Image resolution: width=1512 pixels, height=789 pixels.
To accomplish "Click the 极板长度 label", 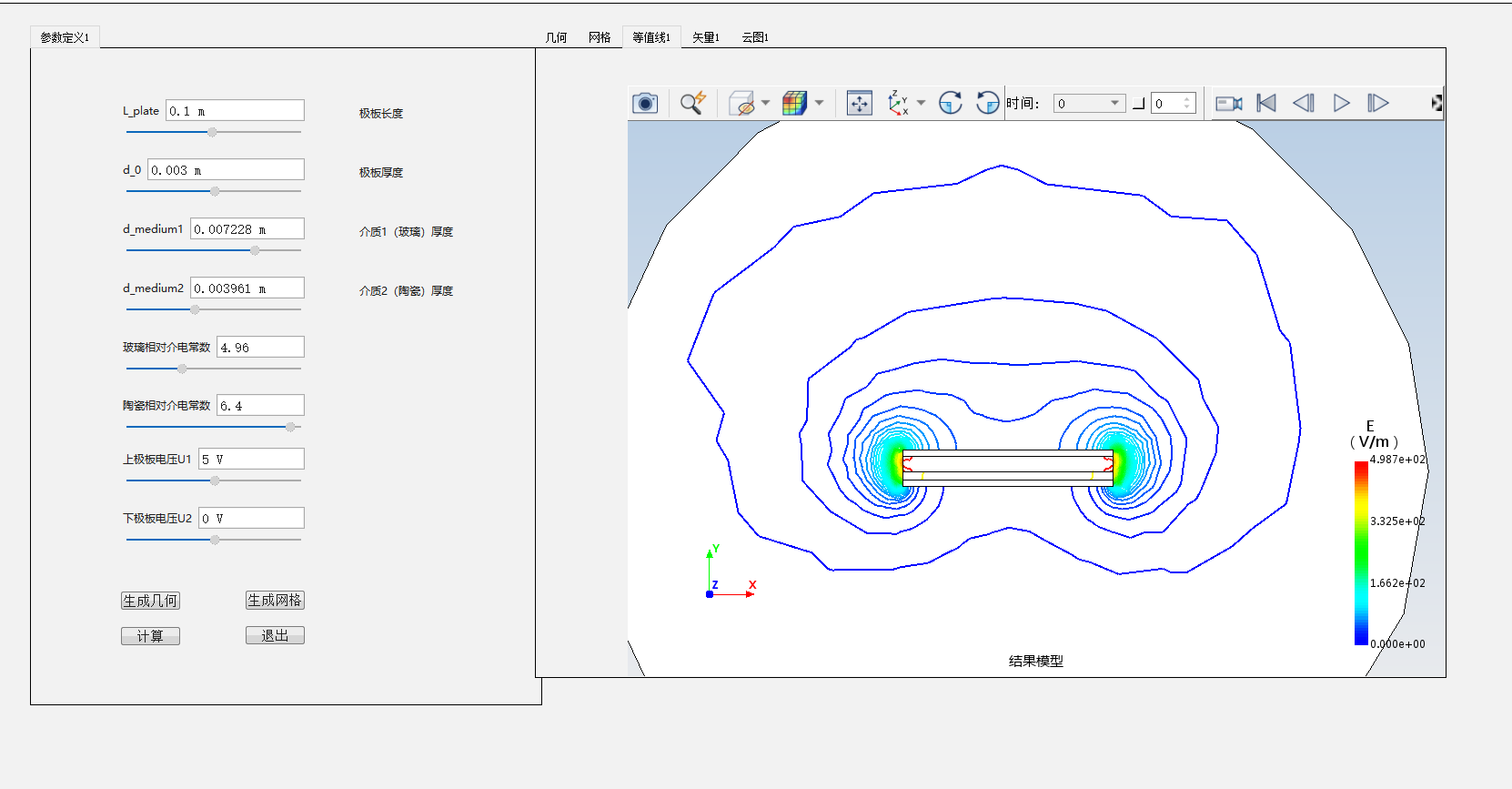I will tap(380, 114).
